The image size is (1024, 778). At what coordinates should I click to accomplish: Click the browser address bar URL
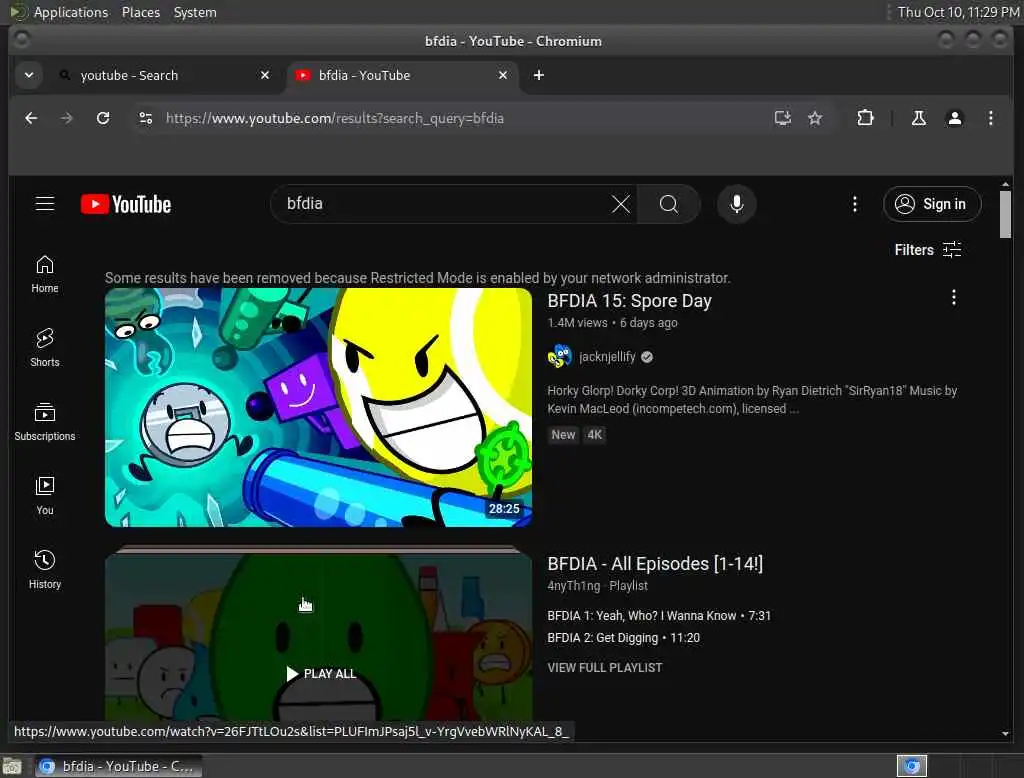[334, 118]
